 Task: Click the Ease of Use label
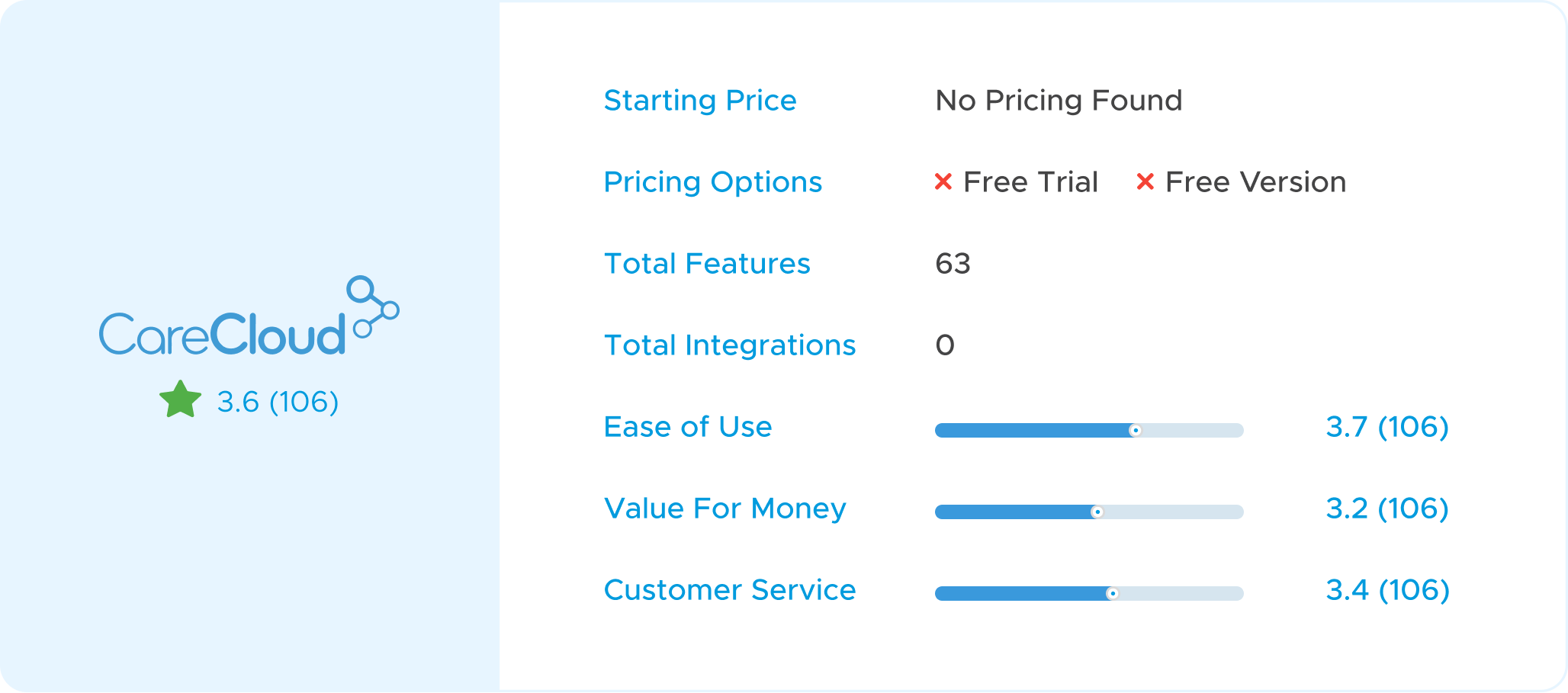(688, 427)
